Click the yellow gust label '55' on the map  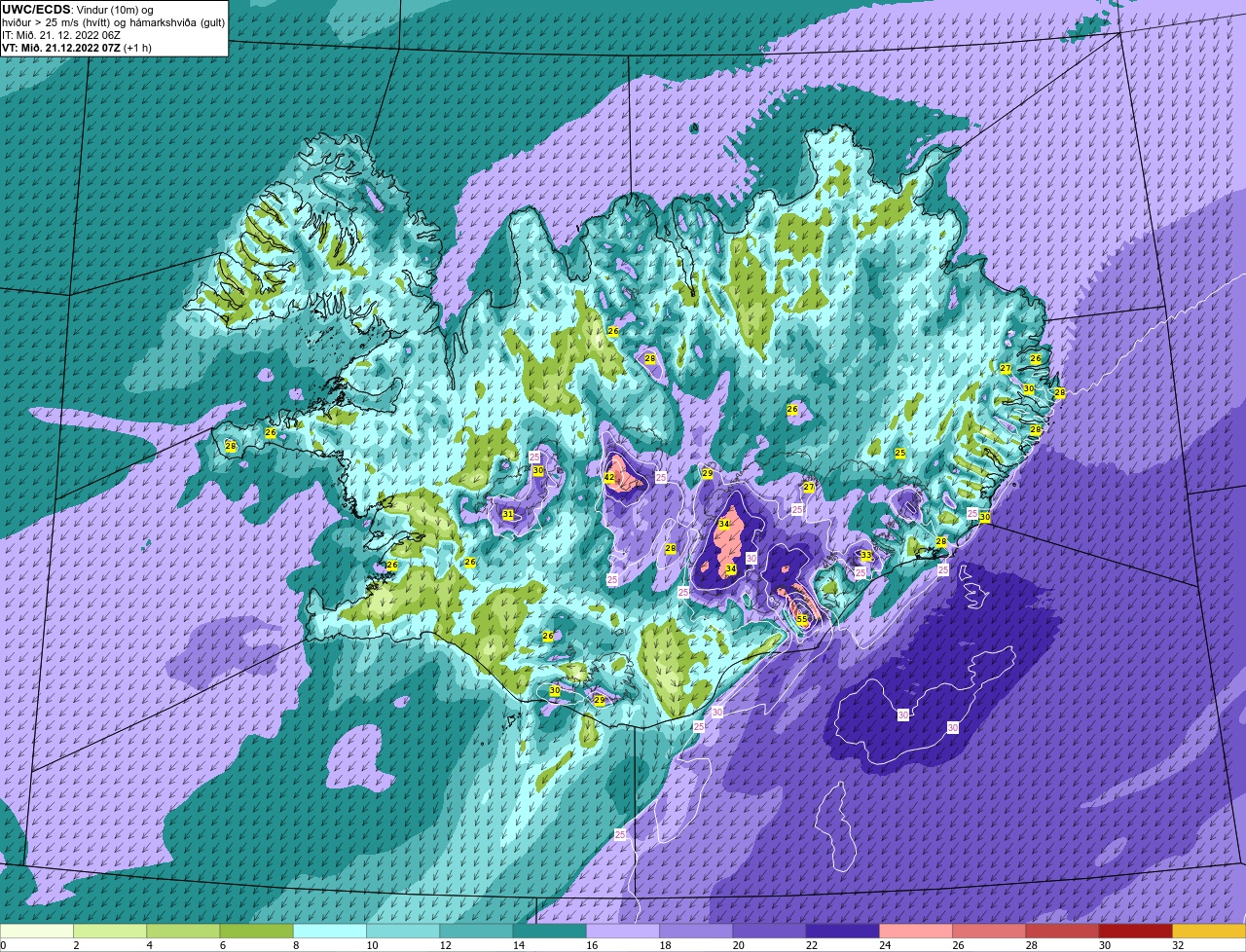coord(802,619)
